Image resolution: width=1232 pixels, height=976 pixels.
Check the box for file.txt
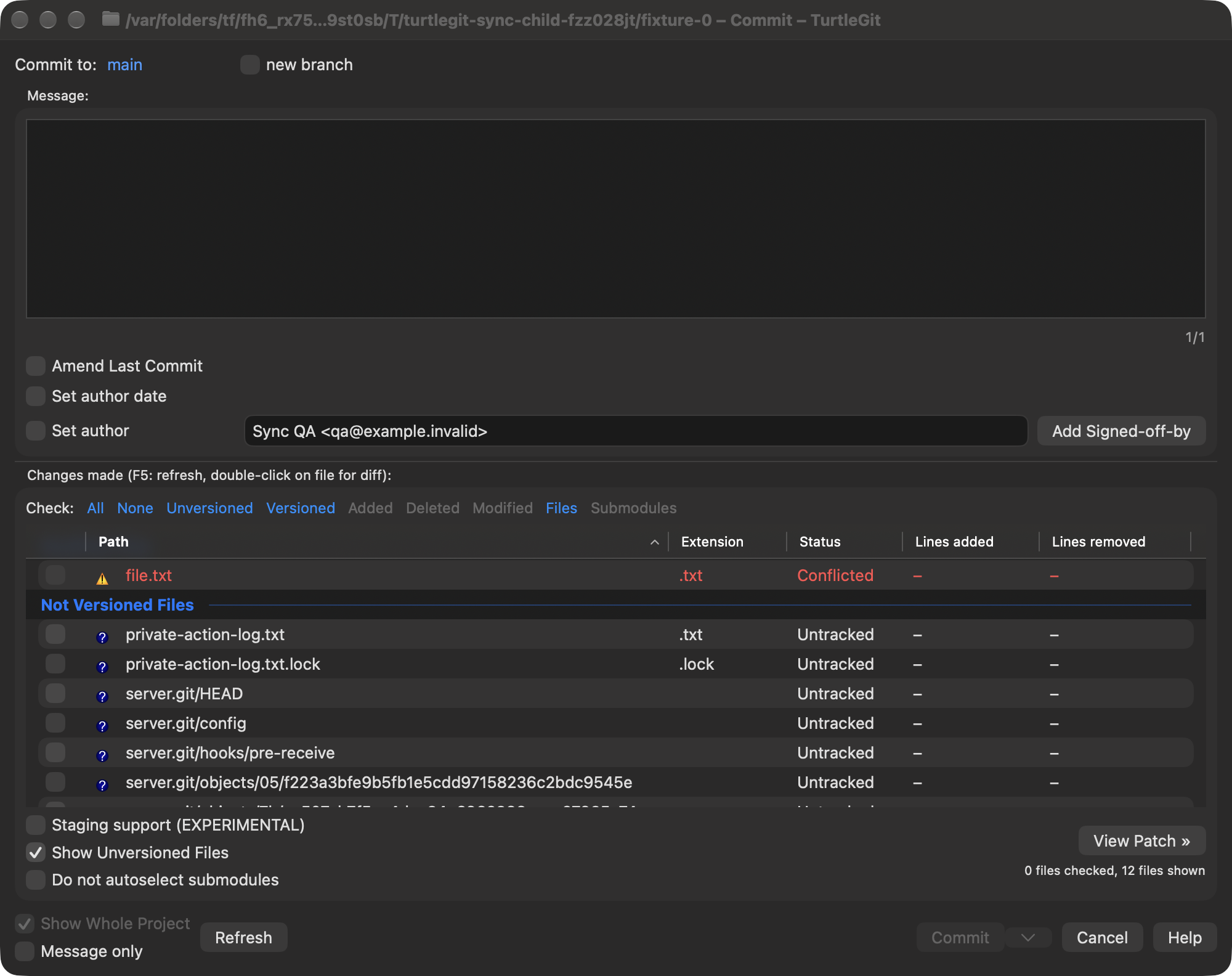pyautogui.click(x=55, y=575)
